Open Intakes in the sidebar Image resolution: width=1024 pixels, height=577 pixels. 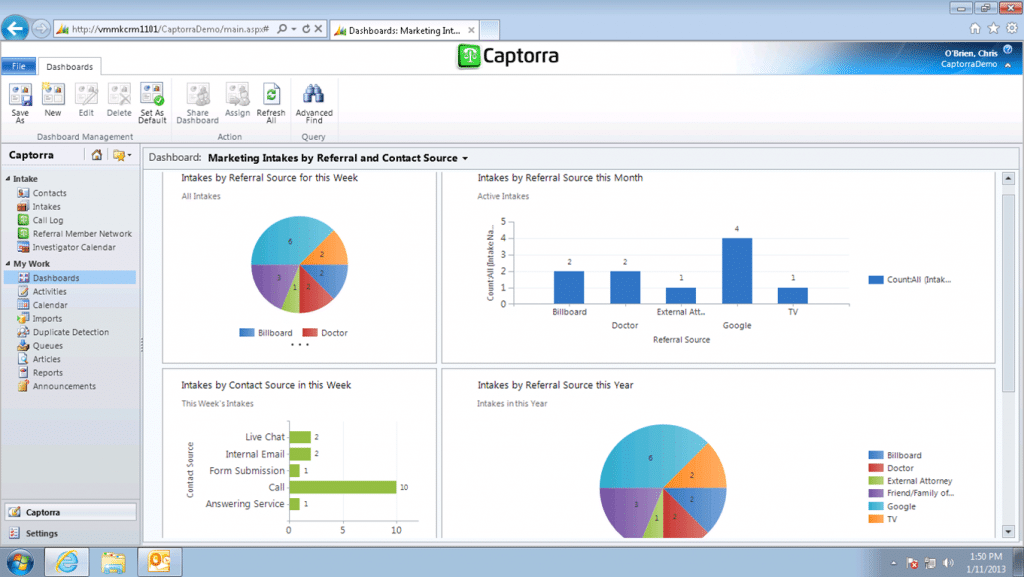click(x=46, y=207)
